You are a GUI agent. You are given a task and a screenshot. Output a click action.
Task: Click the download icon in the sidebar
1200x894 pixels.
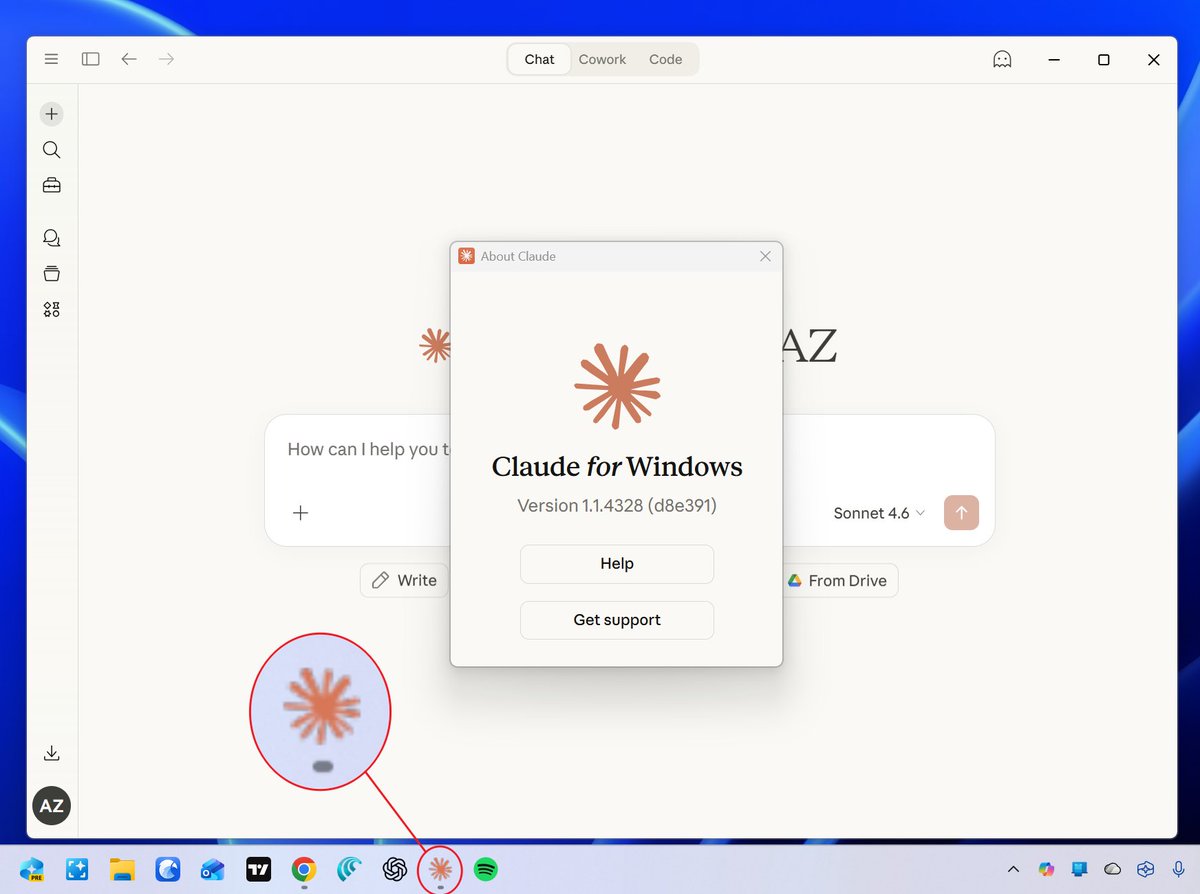click(52, 754)
